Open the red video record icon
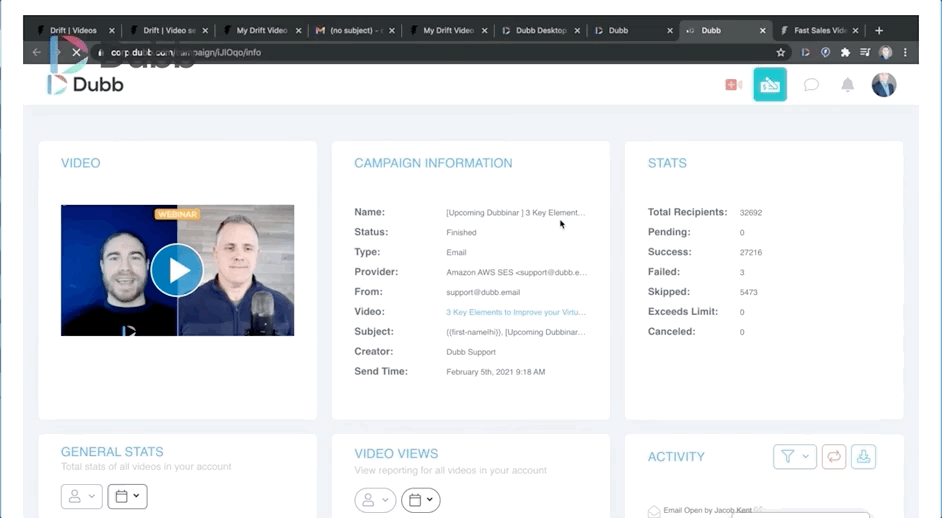The height and width of the screenshot is (518, 942). [x=734, y=85]
